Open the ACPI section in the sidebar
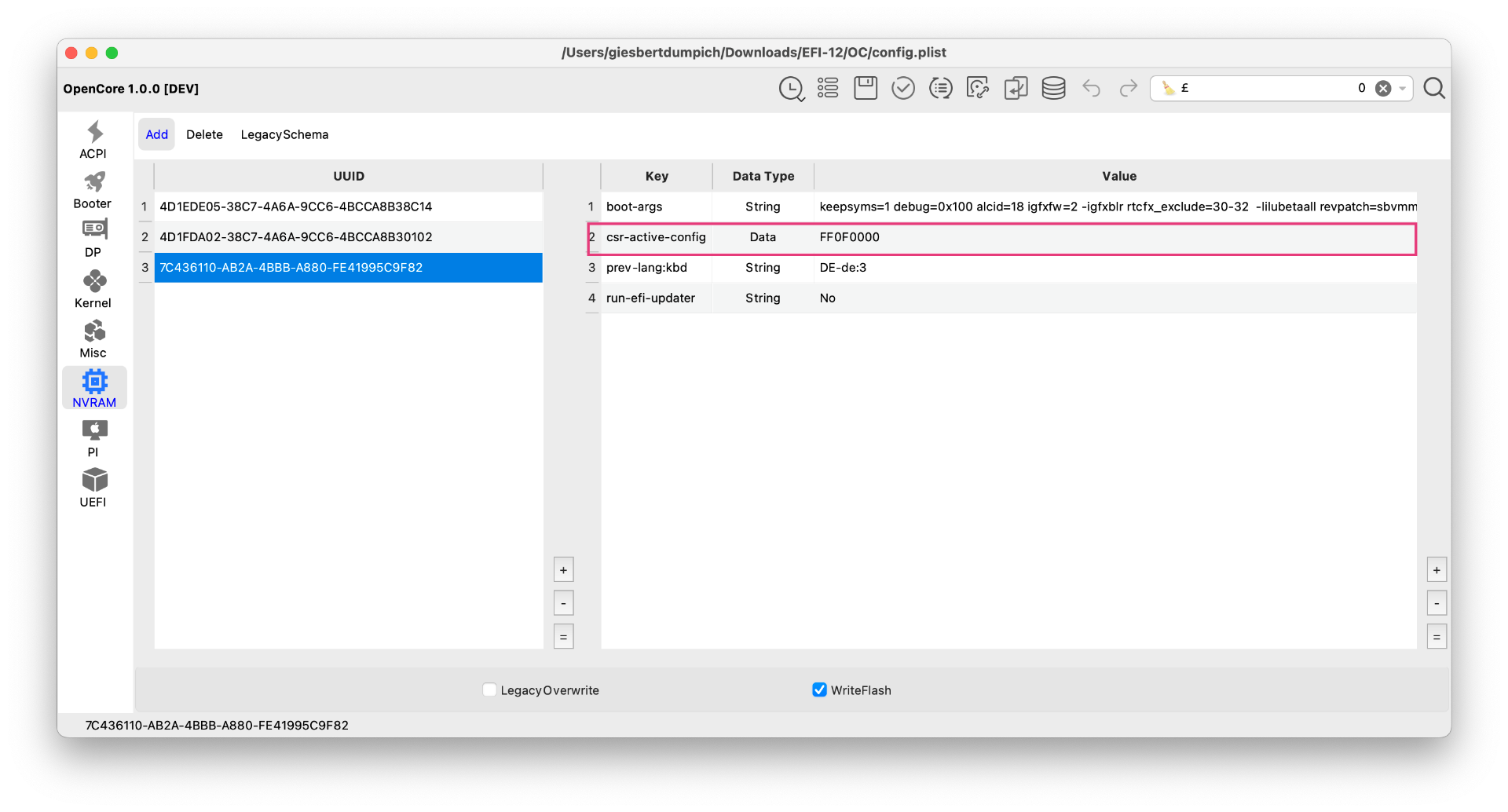Screen dimensions: 1508x812 click(93, 140)
